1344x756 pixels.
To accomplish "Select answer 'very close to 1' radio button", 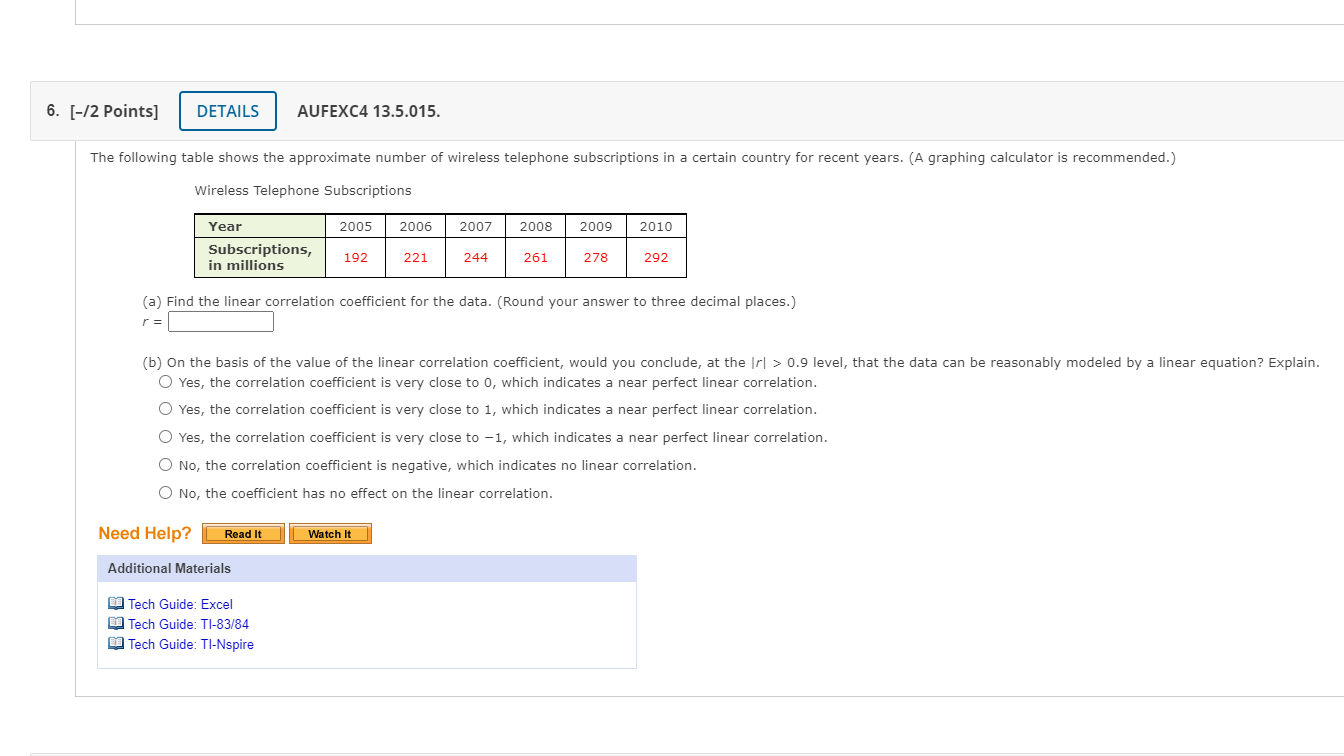I will (165, 408).
